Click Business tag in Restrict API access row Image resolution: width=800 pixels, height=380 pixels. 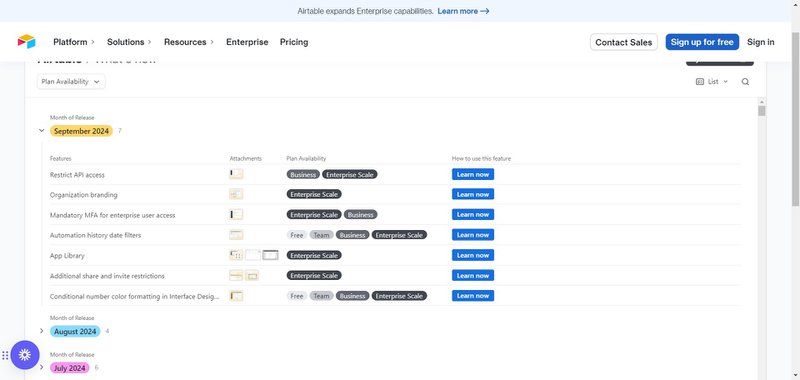click(303, 174)
